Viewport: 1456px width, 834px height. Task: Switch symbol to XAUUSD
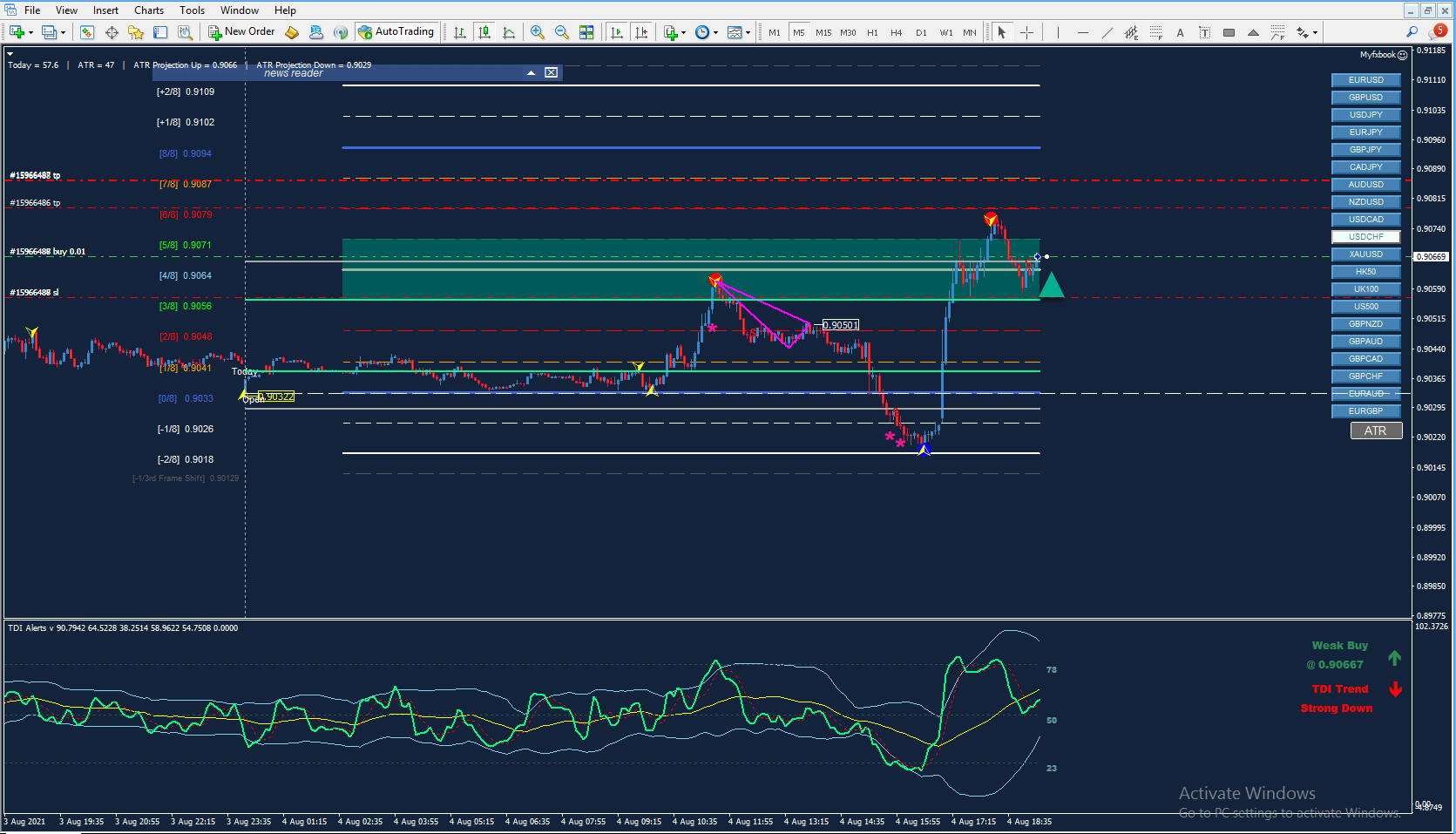(1365, 254)
